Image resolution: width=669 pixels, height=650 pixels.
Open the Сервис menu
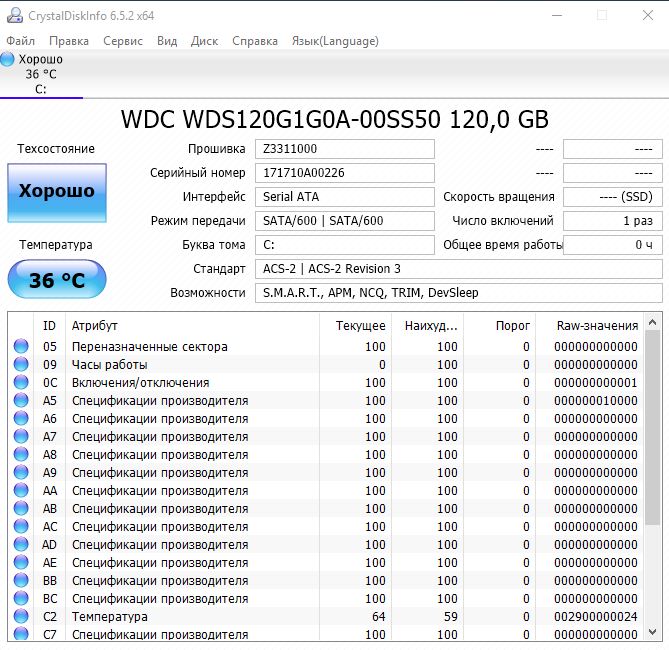[x=123, y=41]
